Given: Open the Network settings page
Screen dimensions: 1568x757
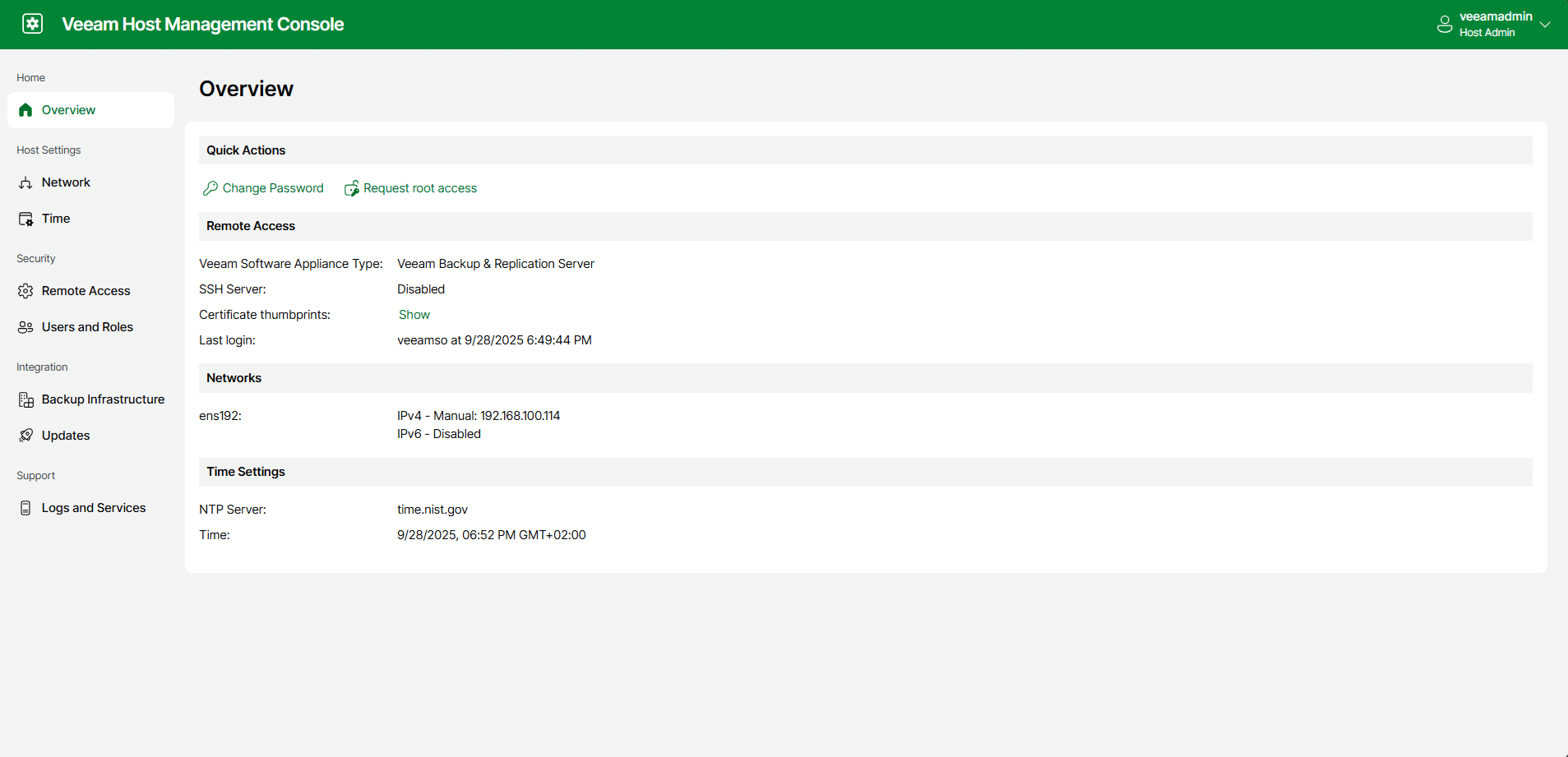Looking at the screenshot, I should (x=66, y=182).
